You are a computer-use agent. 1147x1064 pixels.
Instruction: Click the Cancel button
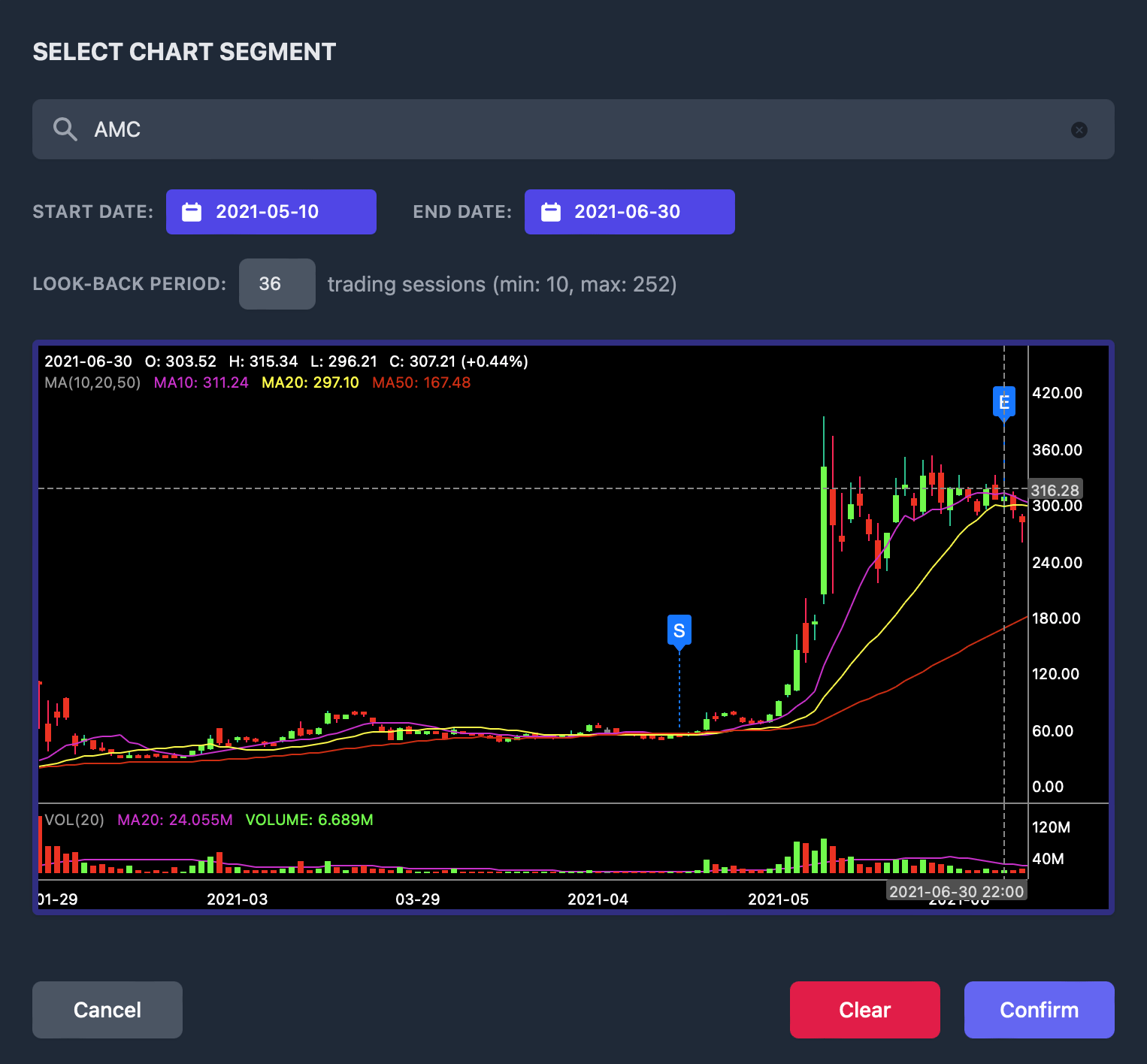pos(107,1010)
